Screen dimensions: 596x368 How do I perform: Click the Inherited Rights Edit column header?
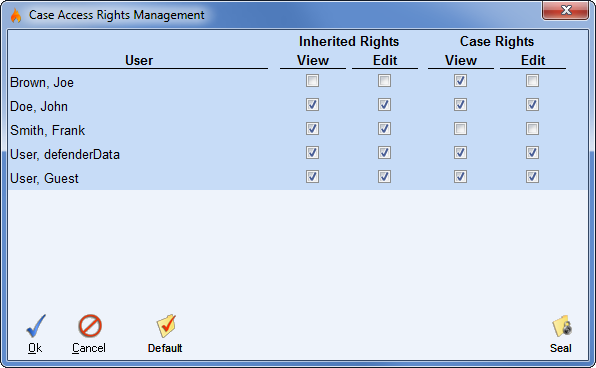click(x=385, y=60)
